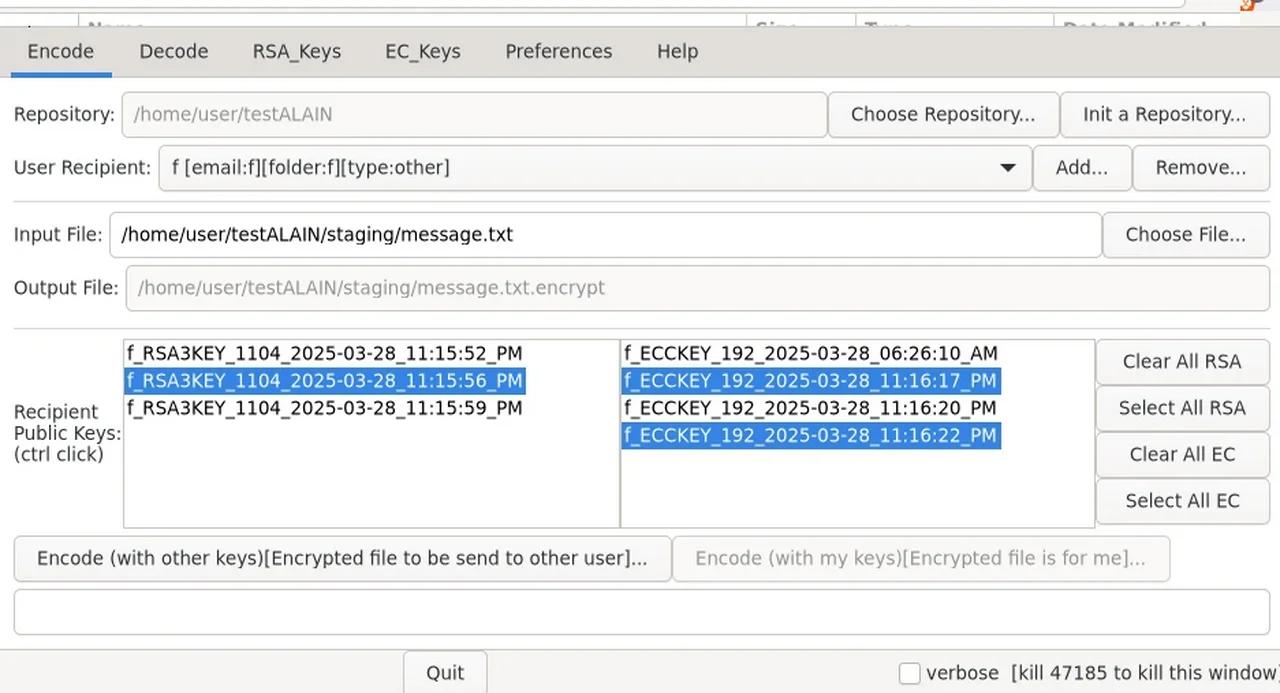Click the Select All RSA button

1182,408
